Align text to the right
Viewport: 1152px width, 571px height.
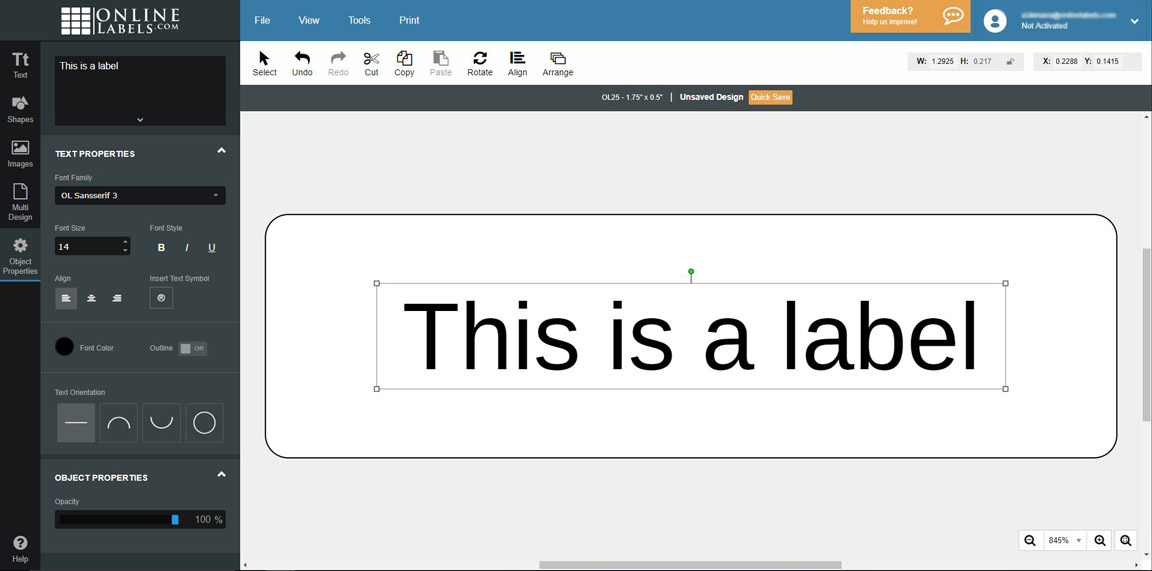(117, 298)
